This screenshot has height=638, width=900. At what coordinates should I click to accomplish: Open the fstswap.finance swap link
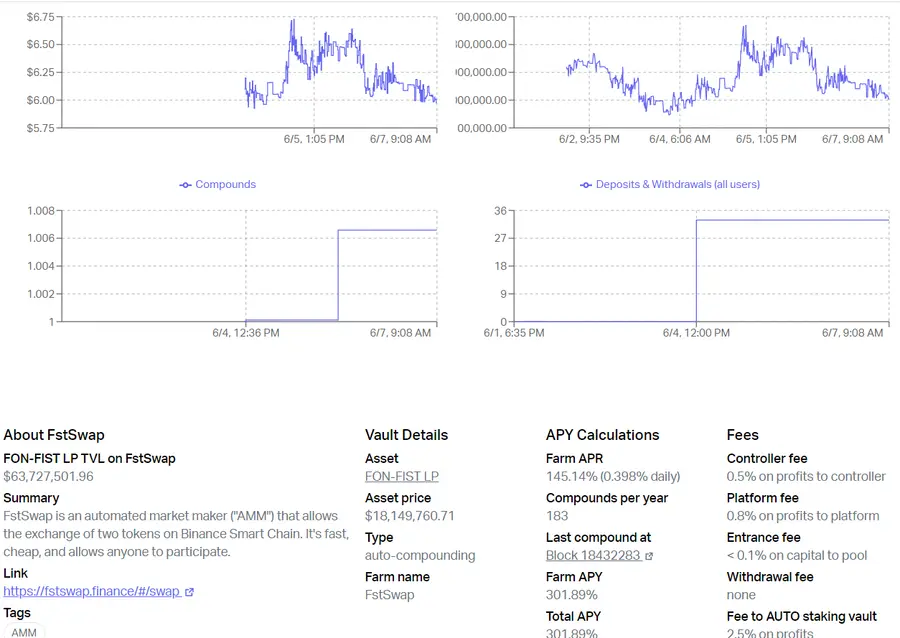pos(92,591)
